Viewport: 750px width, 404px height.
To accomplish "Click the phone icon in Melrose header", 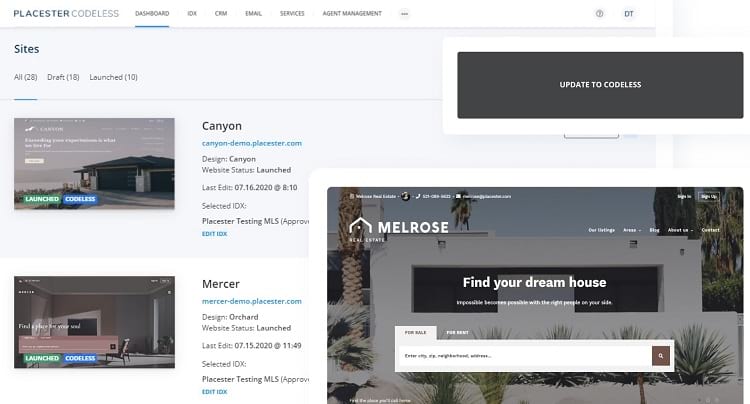I will [x=418, y=196].
